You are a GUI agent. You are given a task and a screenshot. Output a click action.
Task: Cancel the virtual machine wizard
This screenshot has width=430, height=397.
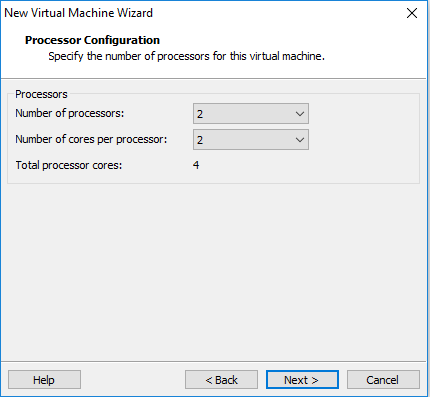click(x=383, y=380)
